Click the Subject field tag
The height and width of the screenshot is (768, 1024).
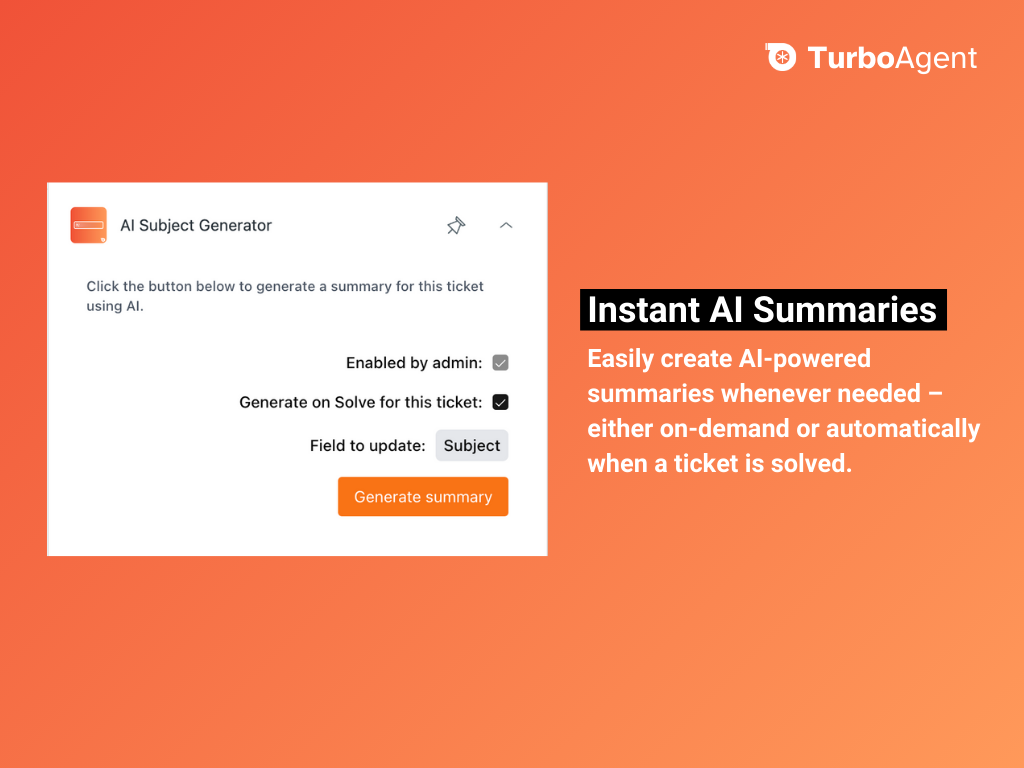472,446
